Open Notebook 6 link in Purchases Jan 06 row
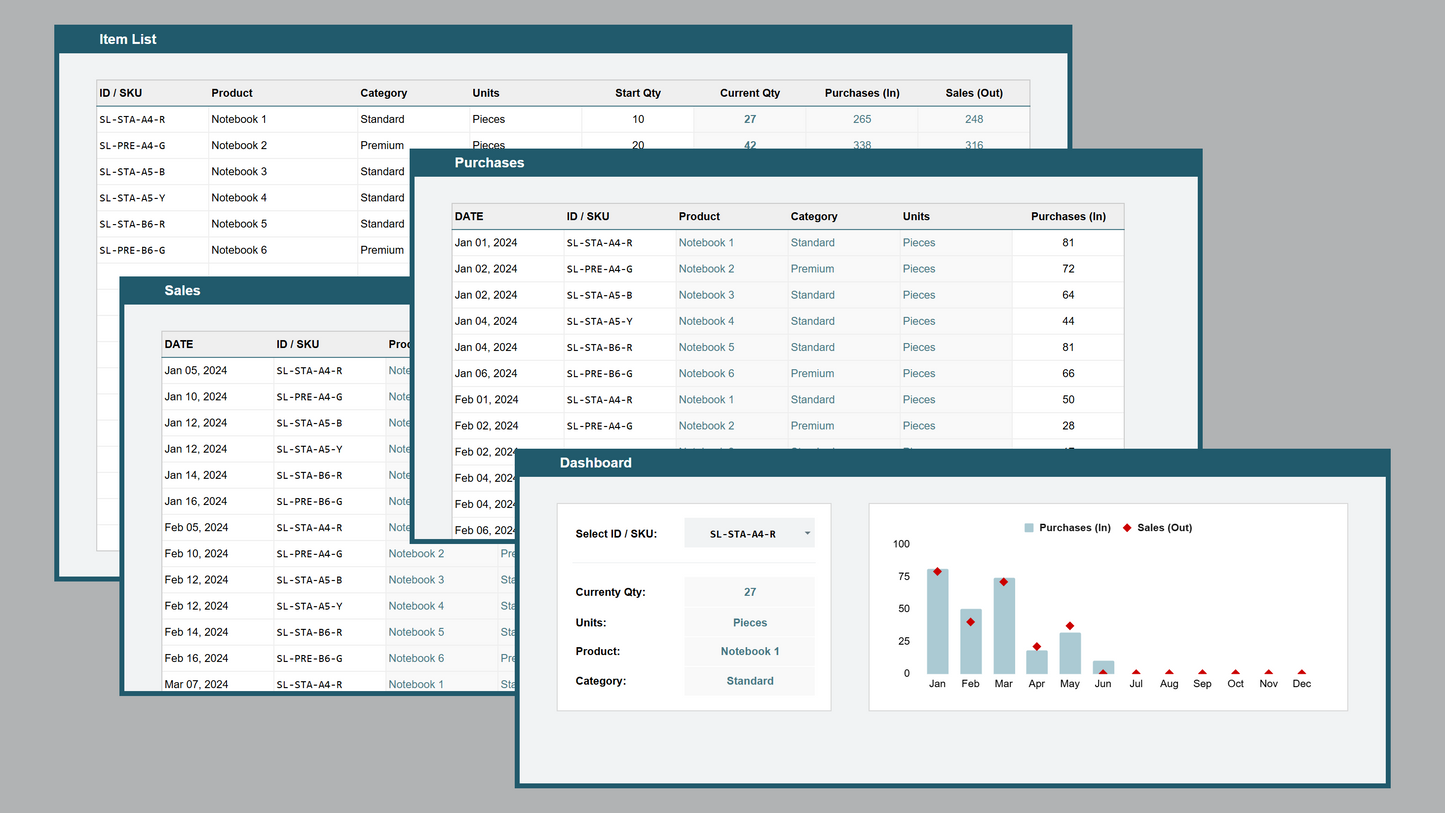The image size is (1445, 813). click(x=706, y=373)
